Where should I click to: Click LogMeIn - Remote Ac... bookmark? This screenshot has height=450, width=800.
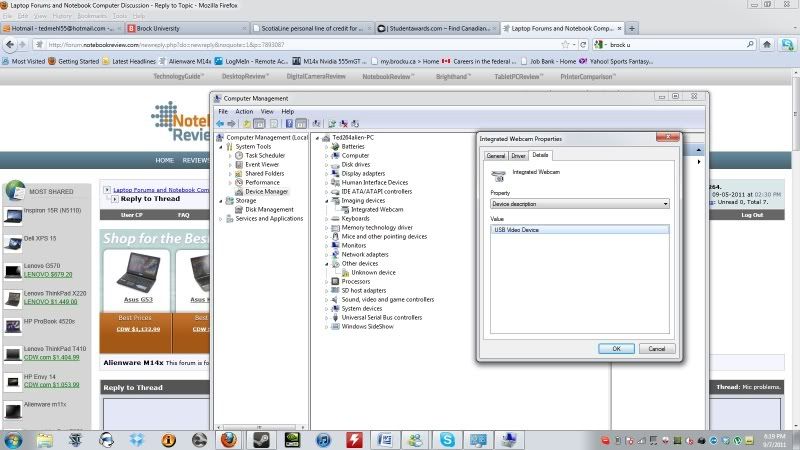pyautogui.click(x=252, y=61)
